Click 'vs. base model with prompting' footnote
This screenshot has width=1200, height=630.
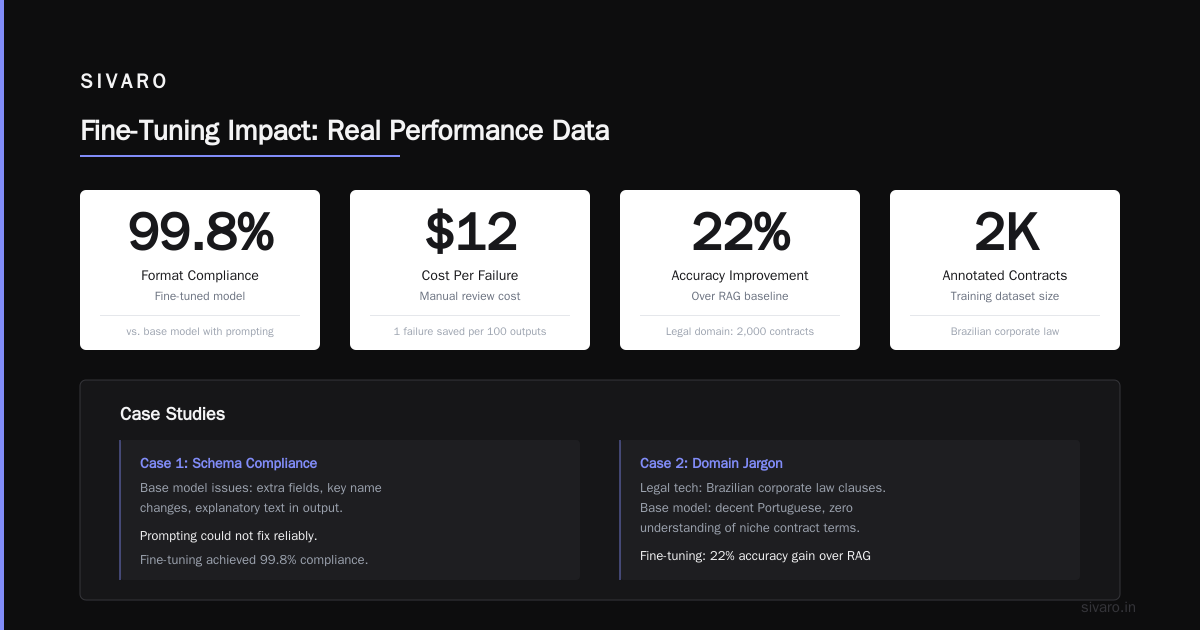pos(200,331)
